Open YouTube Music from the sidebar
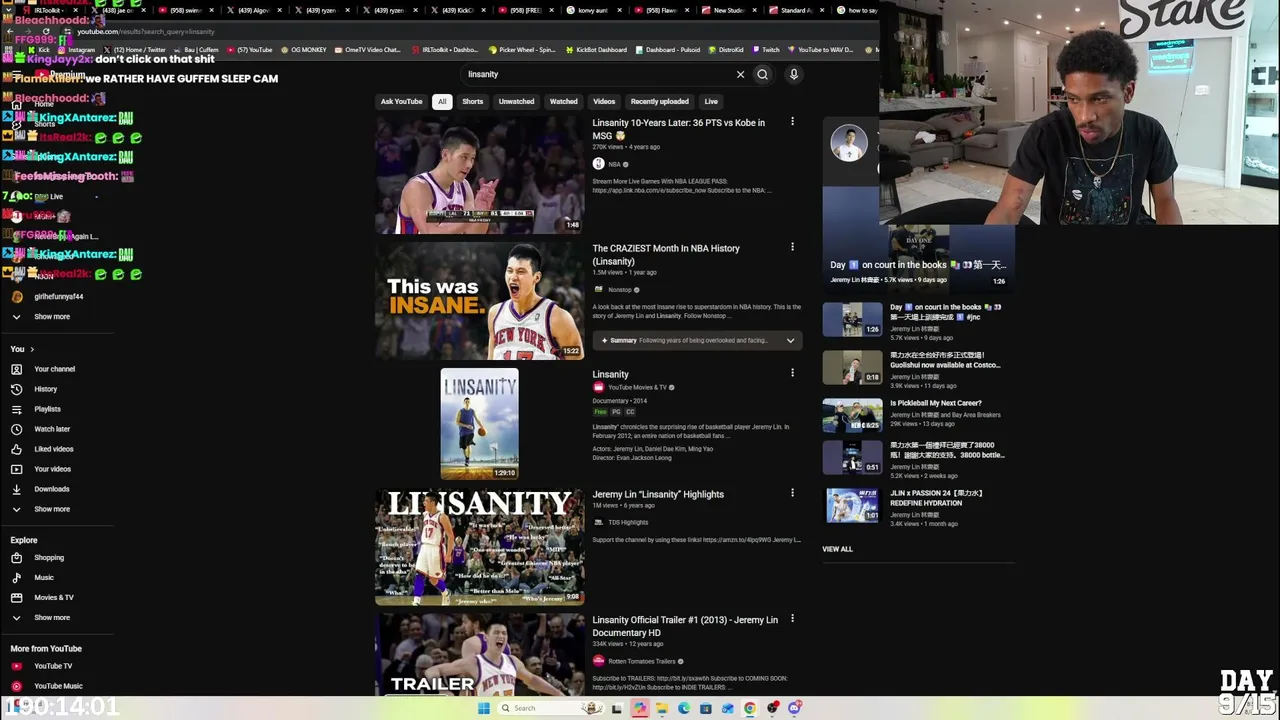1280x720 pixels. tap(47, 686)
